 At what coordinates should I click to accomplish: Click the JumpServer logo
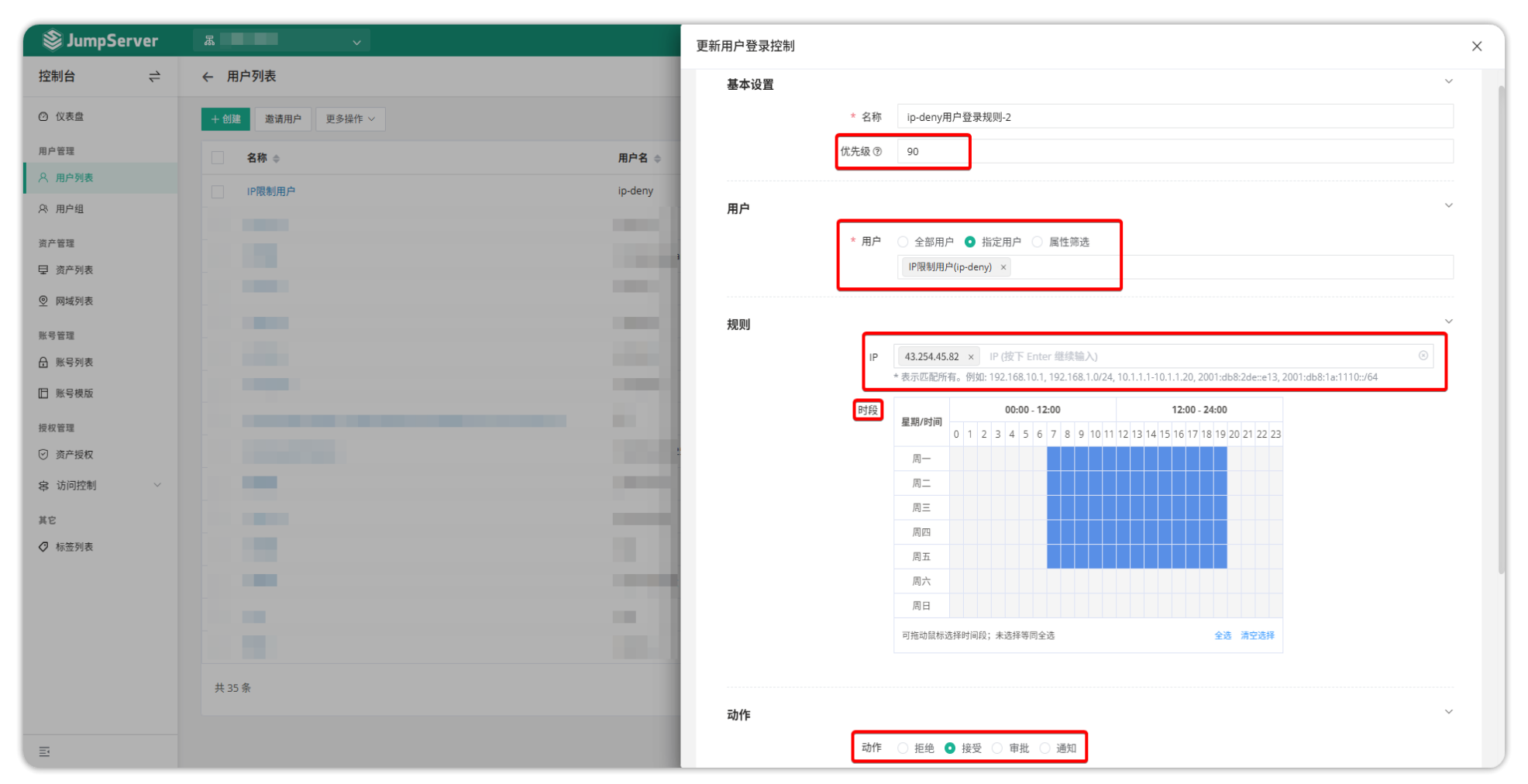(101, 40)
